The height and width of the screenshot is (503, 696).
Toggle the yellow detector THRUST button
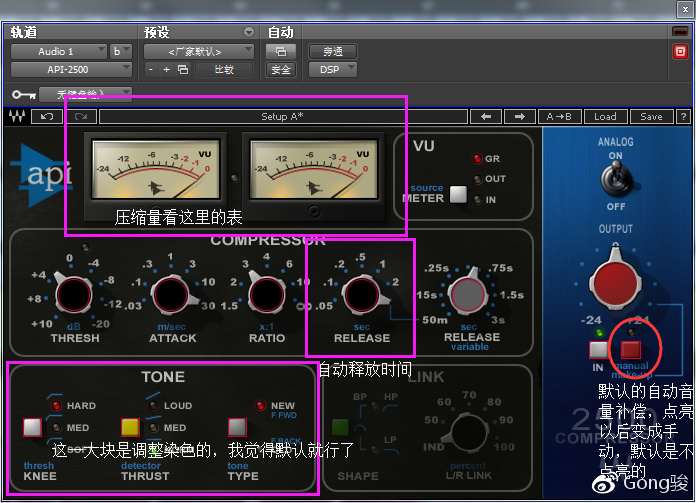pyautogui.click(x=130, y=427)
